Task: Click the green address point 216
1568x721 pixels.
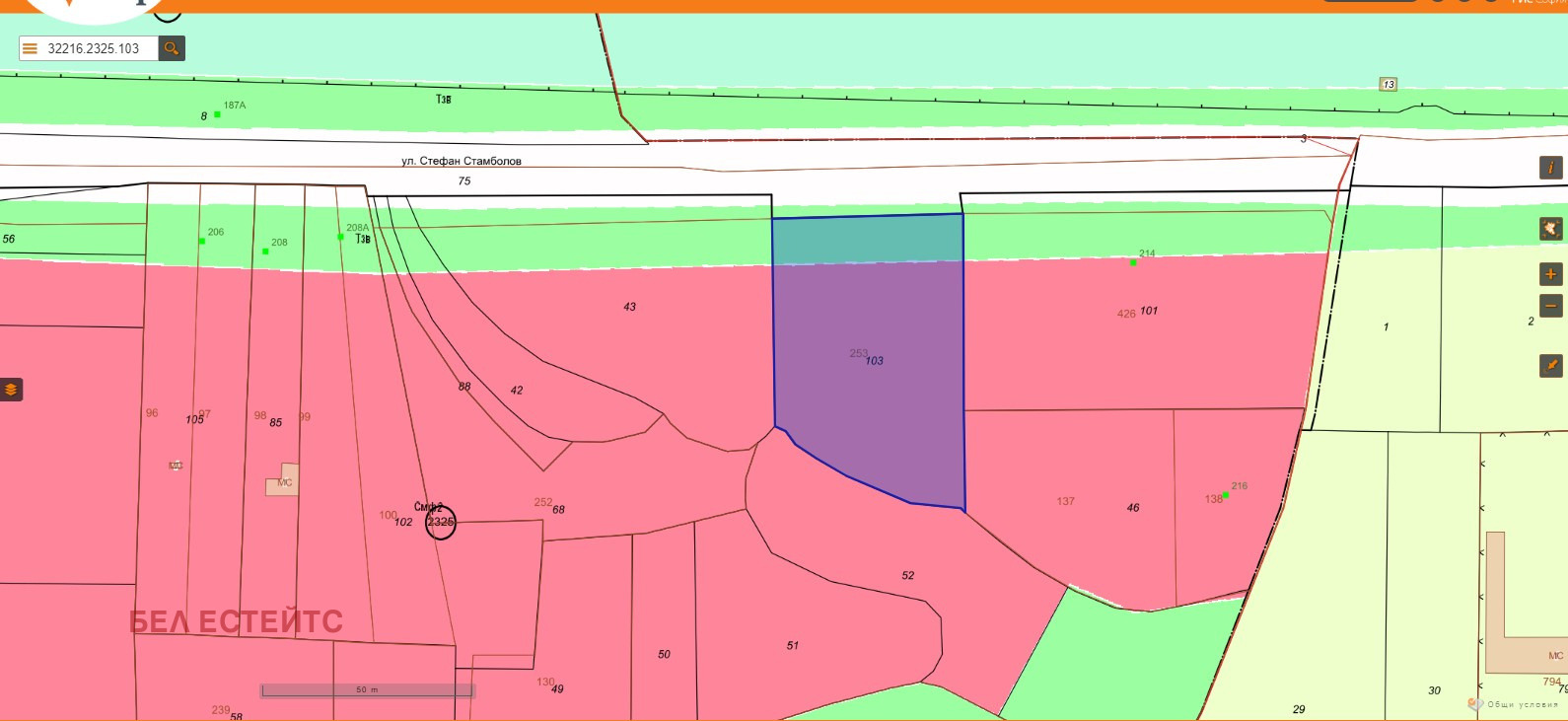Action: 1226,495
